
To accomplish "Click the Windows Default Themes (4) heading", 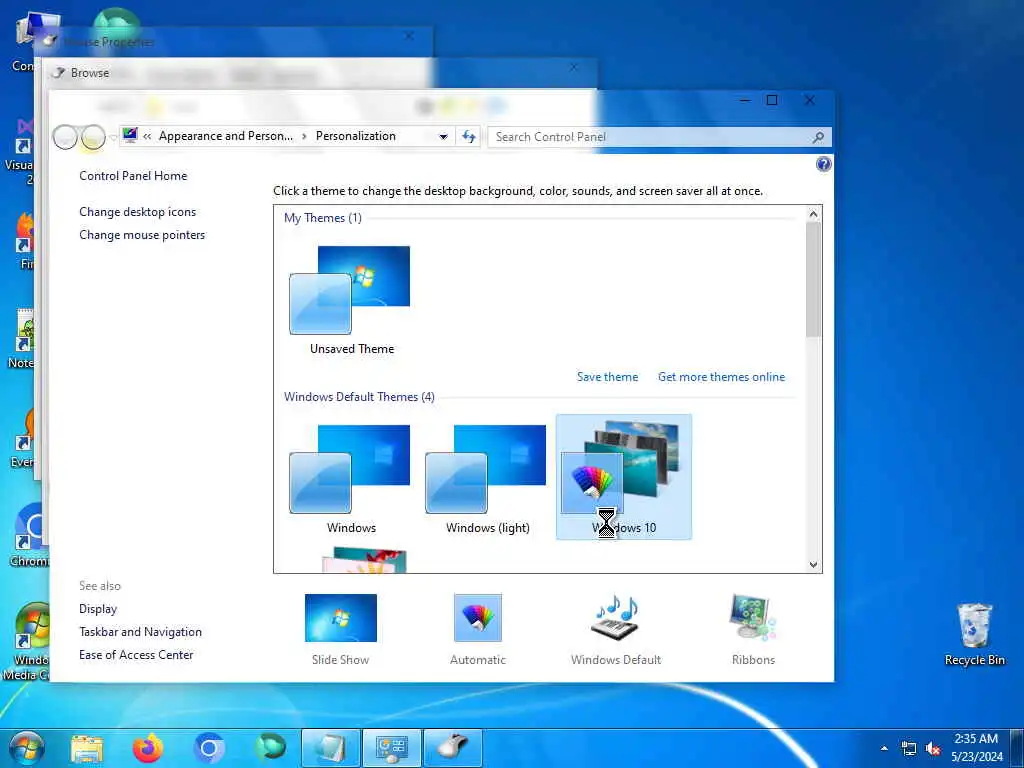I will pyautogui.click(x=359, y=396).
